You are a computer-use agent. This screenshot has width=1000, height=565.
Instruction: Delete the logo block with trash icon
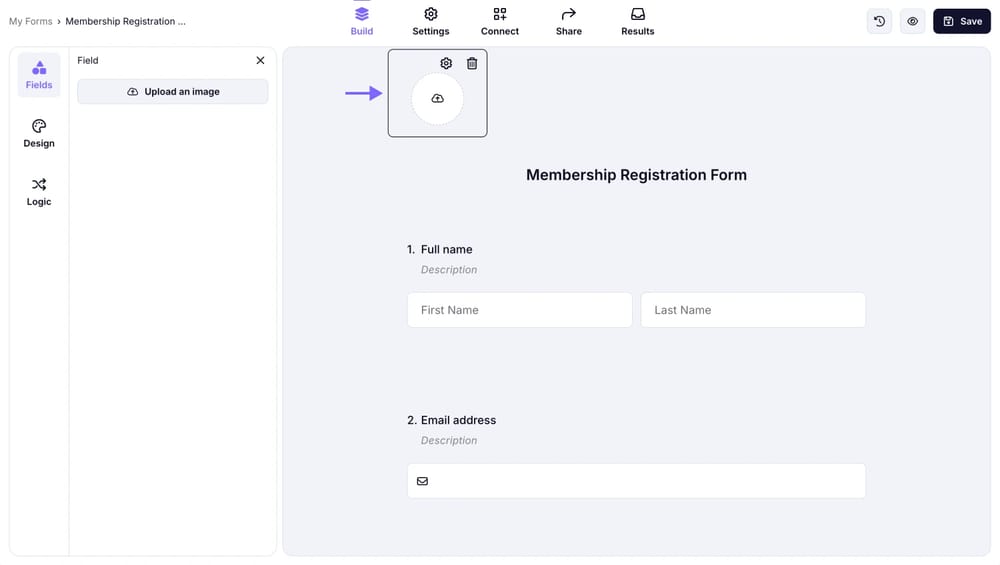click(472, 63)
